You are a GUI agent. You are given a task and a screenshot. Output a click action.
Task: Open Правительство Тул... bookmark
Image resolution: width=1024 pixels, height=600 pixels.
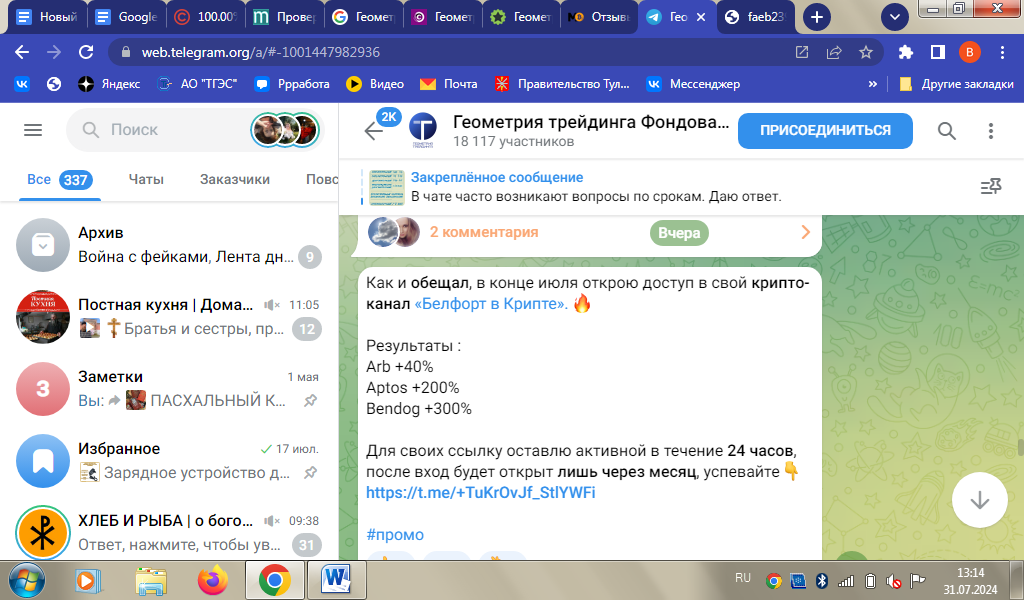(562, 84)
